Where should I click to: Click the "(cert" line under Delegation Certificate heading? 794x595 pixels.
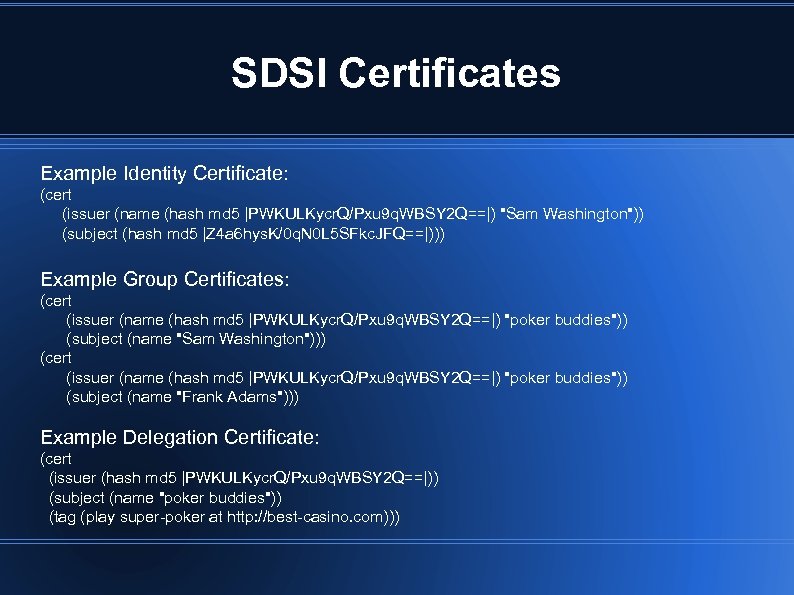coord(56,459)
